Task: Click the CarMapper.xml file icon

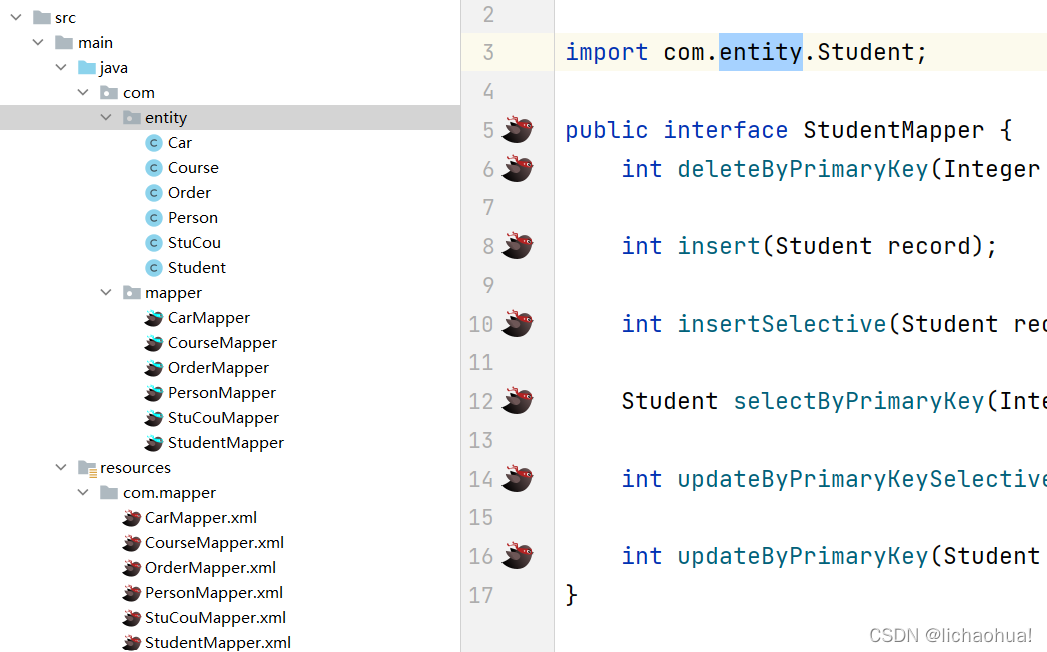Action: (x=132, y=518)
